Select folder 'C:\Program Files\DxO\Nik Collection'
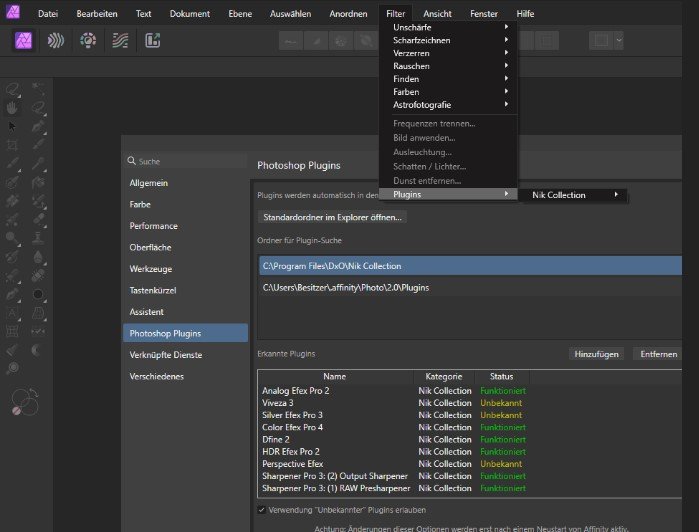Screen dimensions: 699x532 click(x=470, y=266)
